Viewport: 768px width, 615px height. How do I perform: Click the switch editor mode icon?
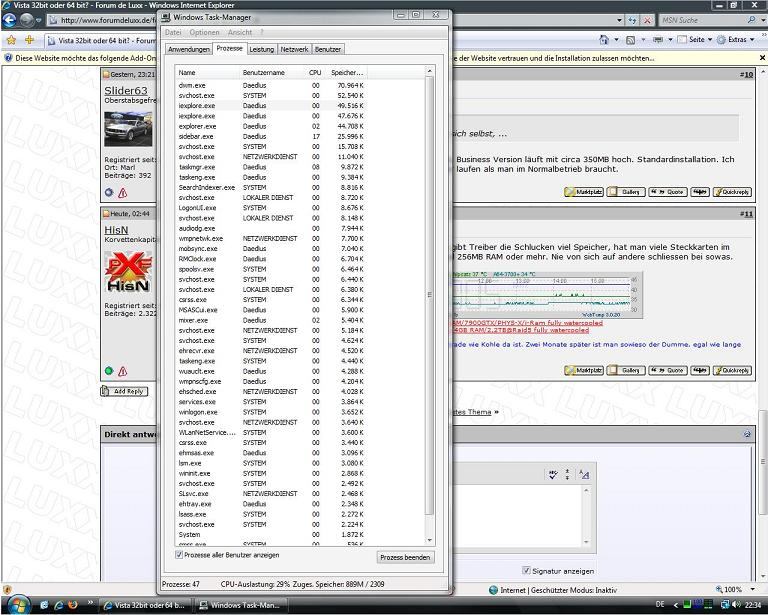pos(584,474)
